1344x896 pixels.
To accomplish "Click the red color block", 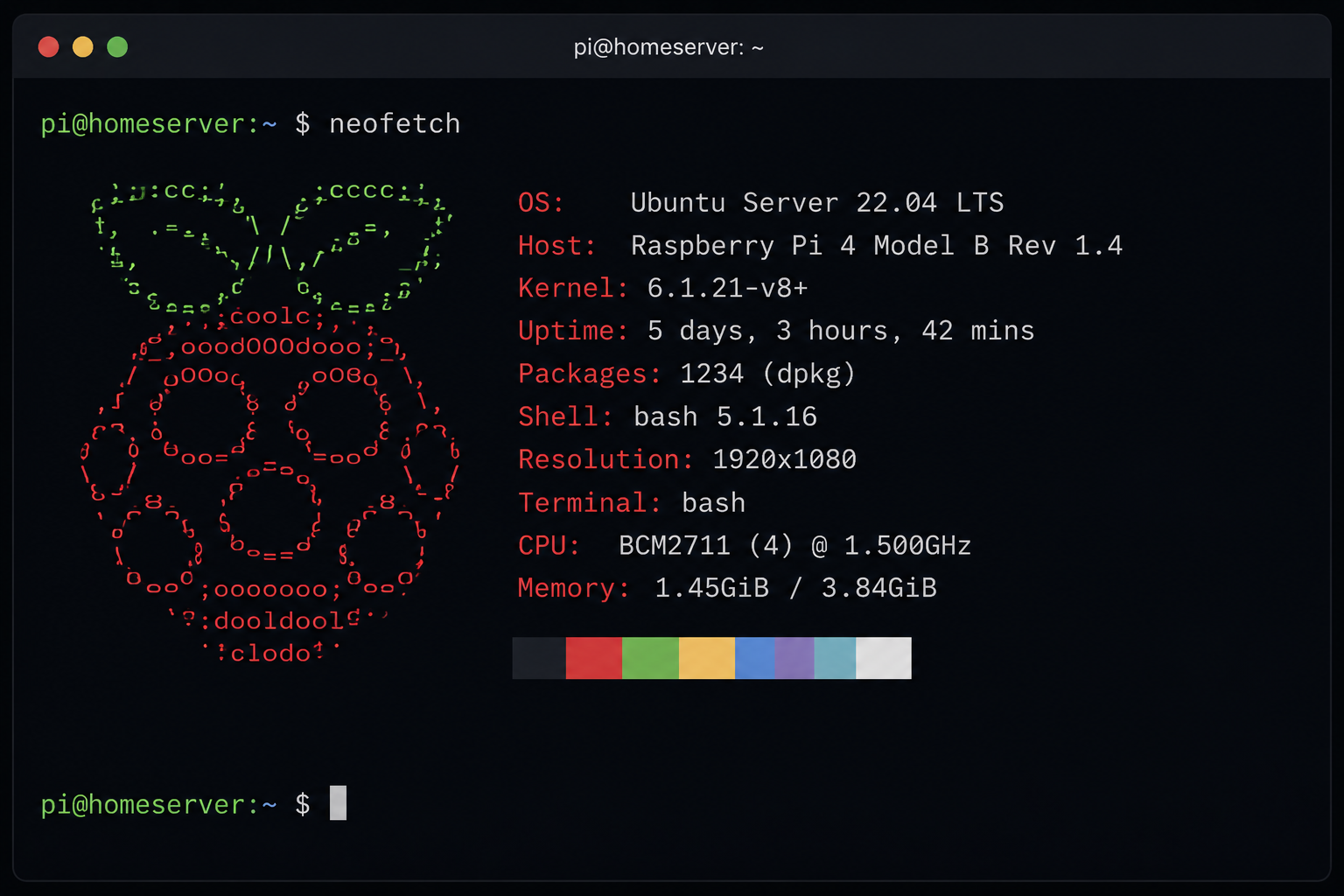I will (x=594, y=658).
